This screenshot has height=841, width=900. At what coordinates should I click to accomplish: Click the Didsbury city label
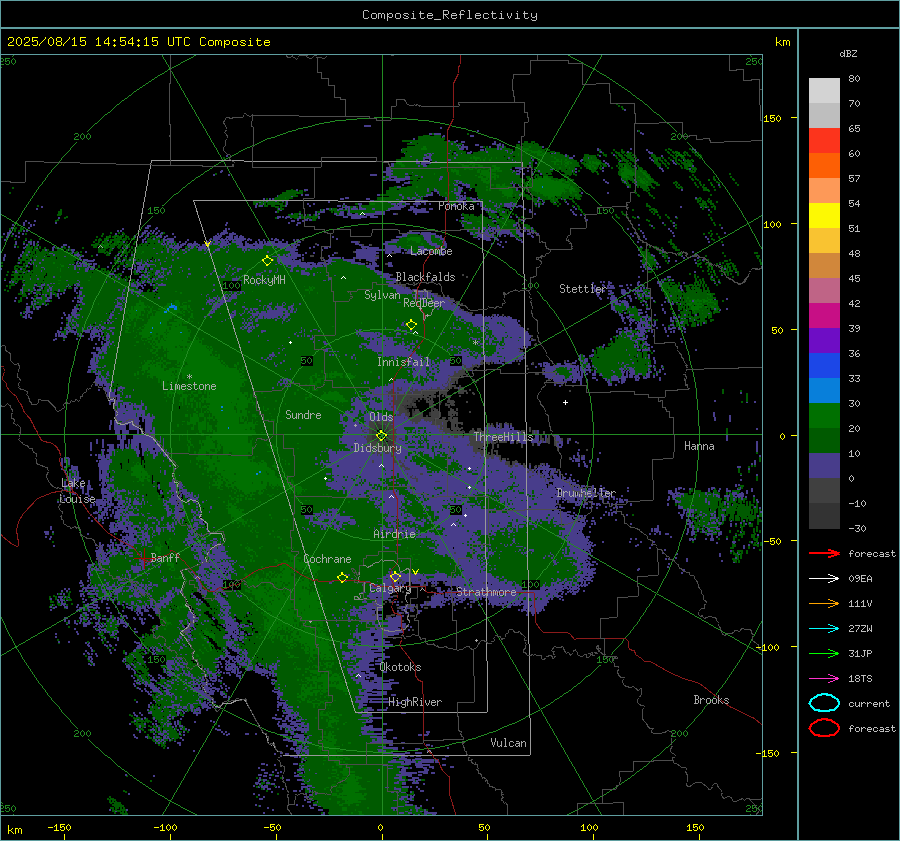pyautogui.click(x=377, y=448)
